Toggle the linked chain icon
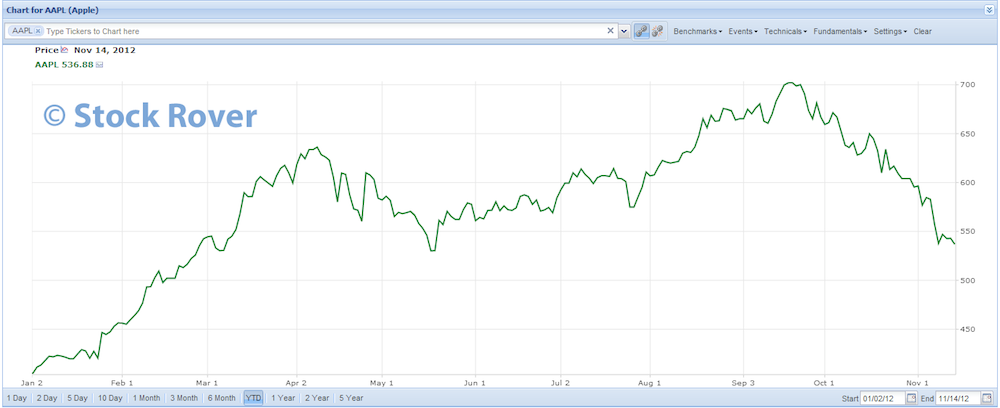Screen dimensions: 1000x408 pos(642,31)
